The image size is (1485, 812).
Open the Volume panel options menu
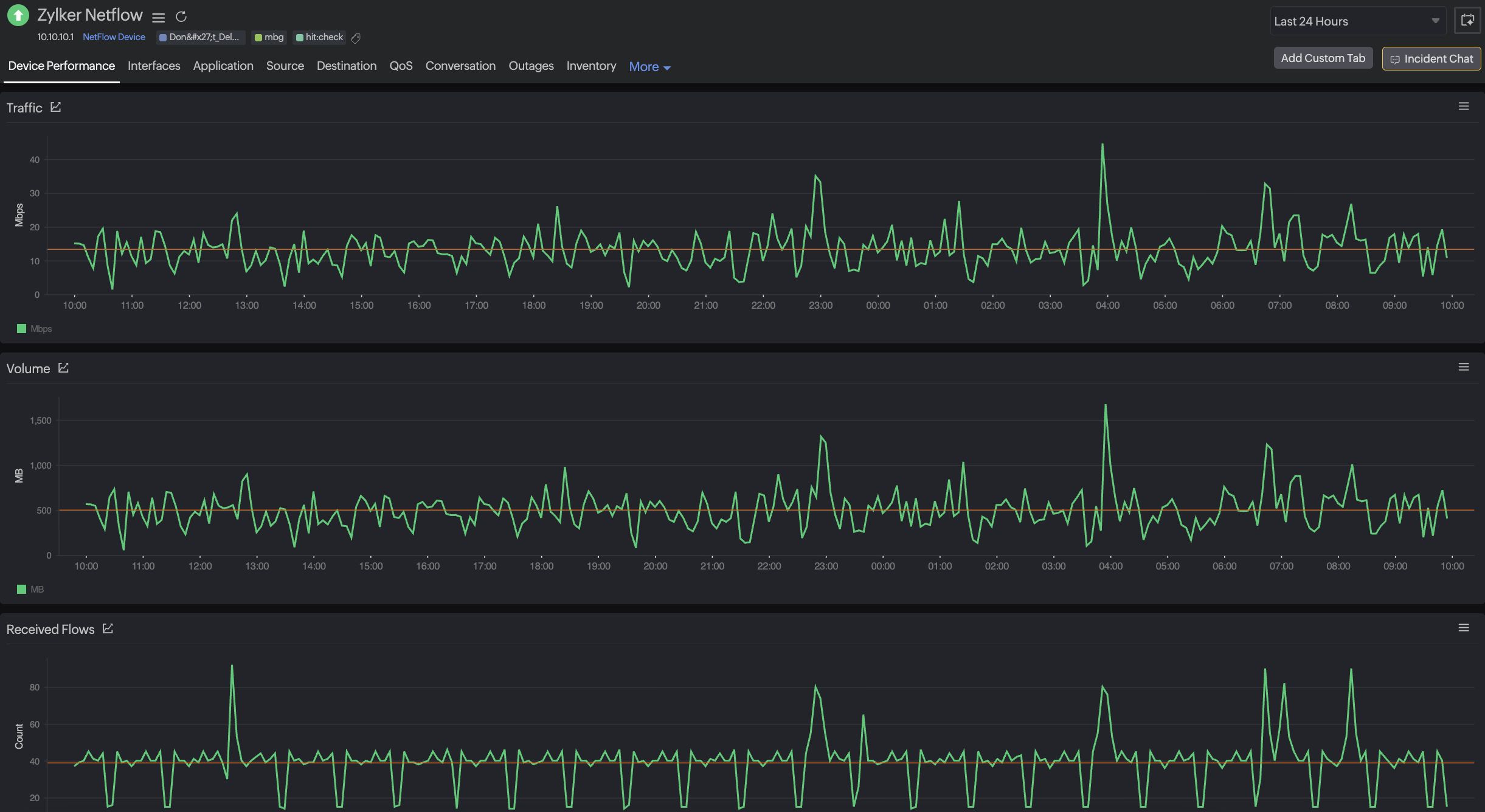click(1464, 367)
